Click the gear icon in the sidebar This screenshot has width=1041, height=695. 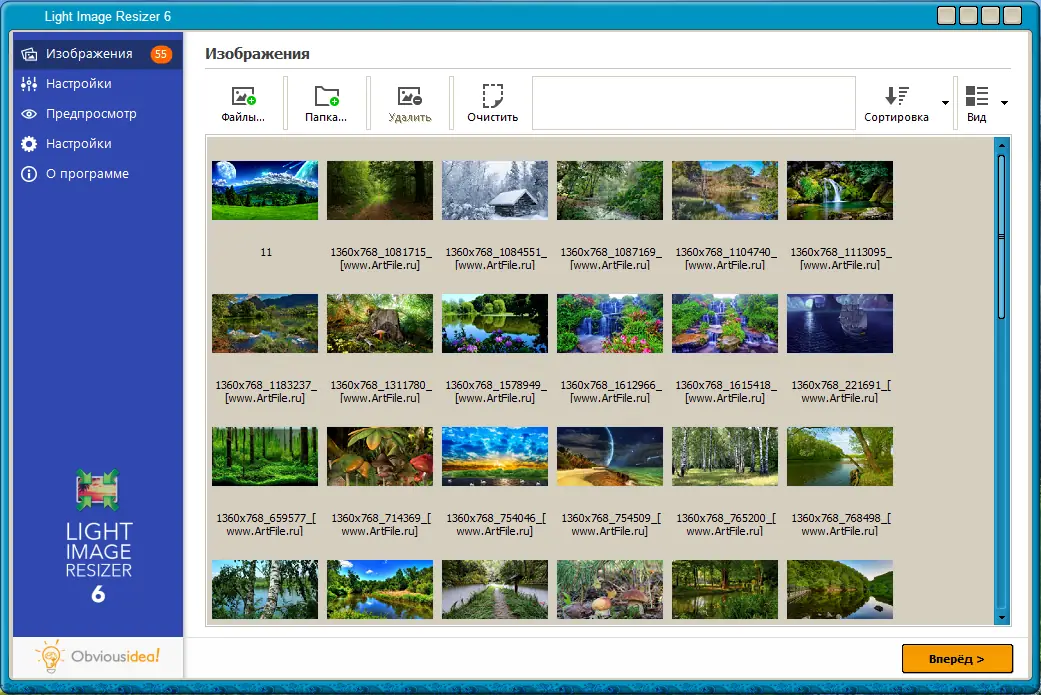point(29,143)
